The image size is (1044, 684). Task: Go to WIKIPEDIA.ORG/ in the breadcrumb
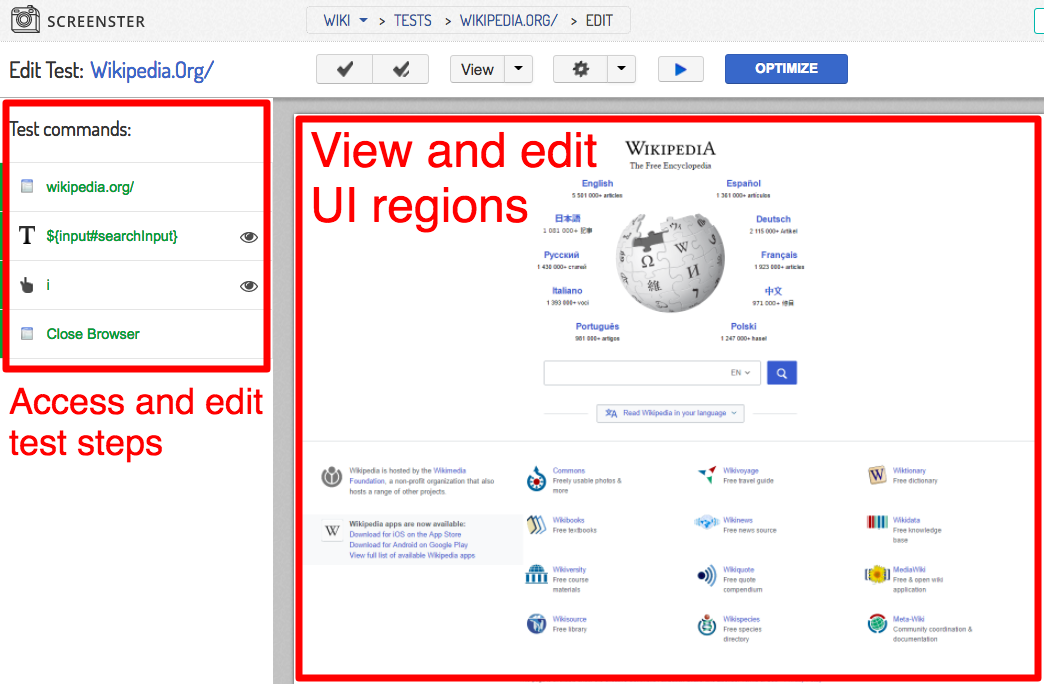[509, 21]
